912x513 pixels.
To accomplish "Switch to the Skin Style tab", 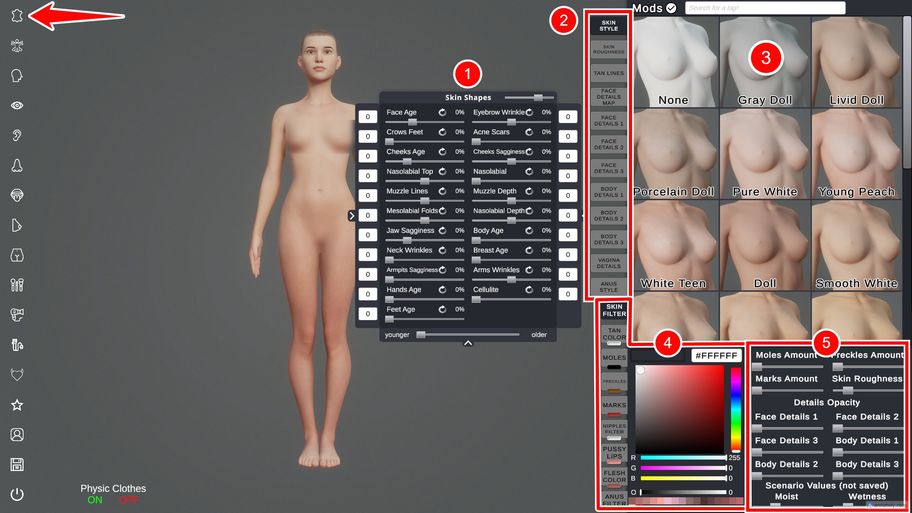I will tap(608, 26).
